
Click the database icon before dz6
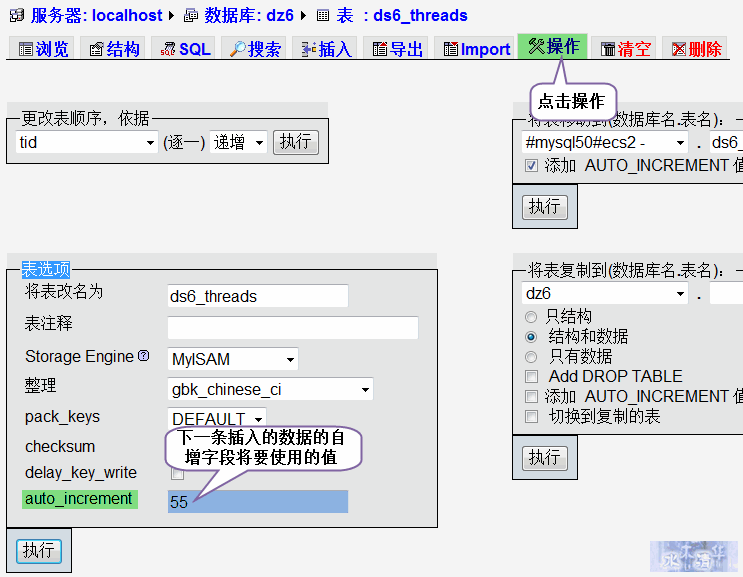(191, 16)
